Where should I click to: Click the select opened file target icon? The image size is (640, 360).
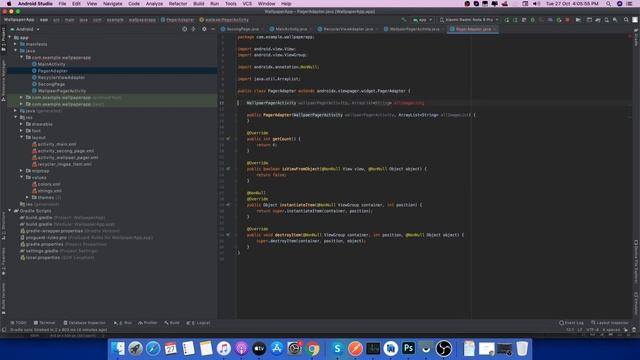[x=185, y=29]
